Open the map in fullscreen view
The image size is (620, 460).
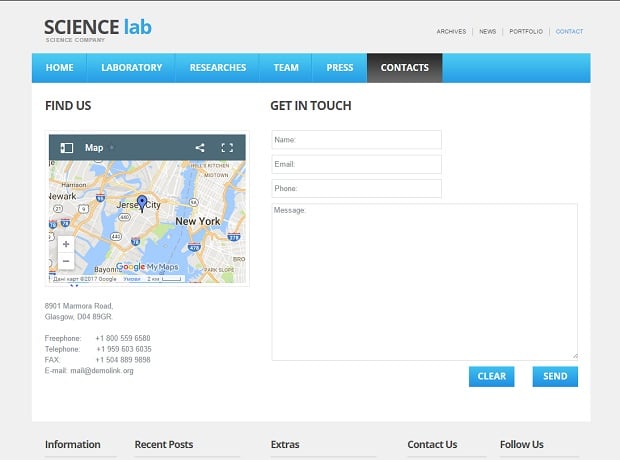[x=227, y=148]
